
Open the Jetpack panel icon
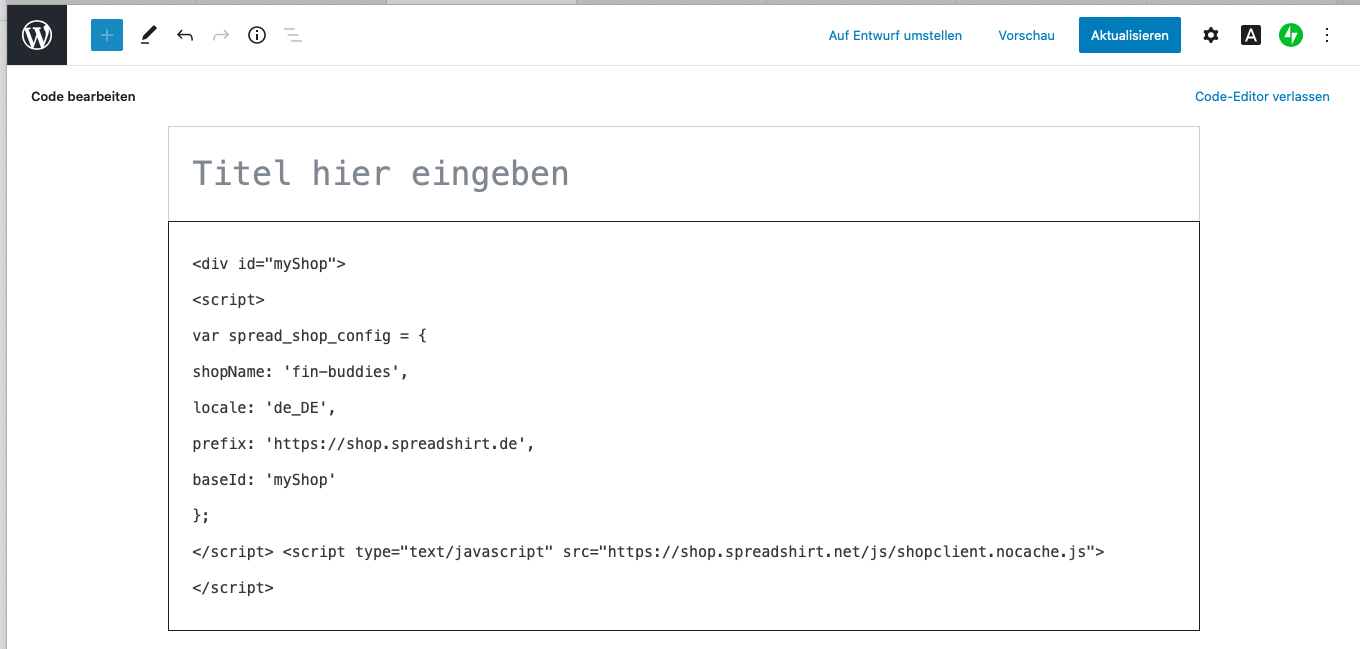click(x=1290, y=36)
